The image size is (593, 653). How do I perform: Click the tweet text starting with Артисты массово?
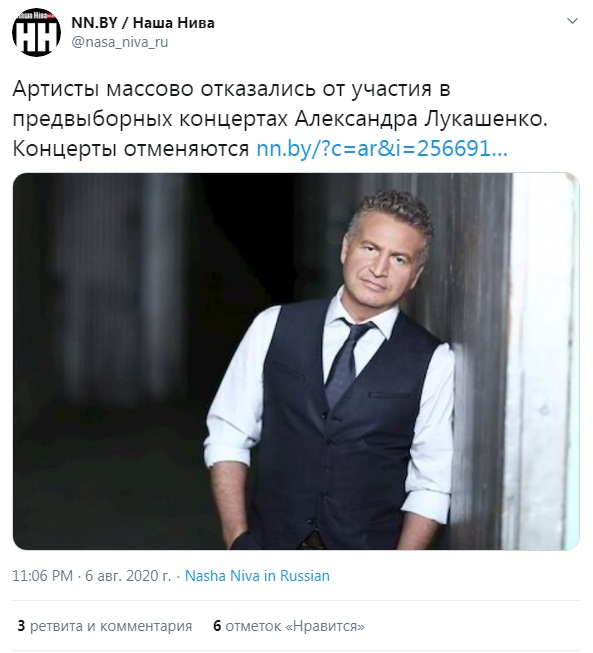[280, 119]
